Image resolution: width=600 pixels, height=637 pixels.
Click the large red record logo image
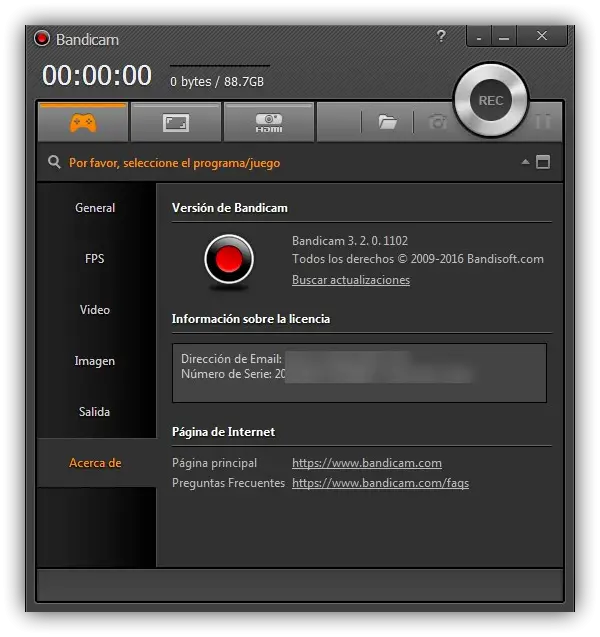click(229, 260)
